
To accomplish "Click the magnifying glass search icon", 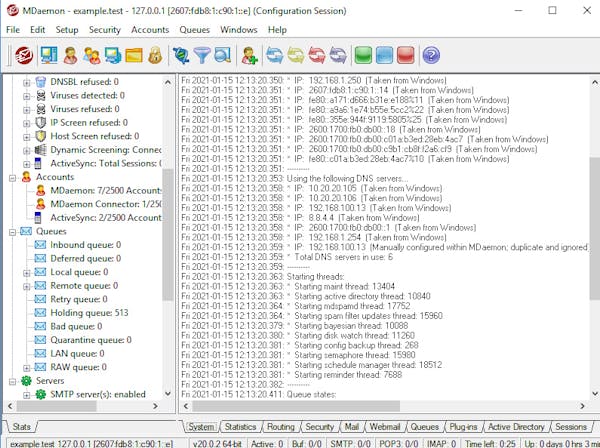I will click(223, 55).
